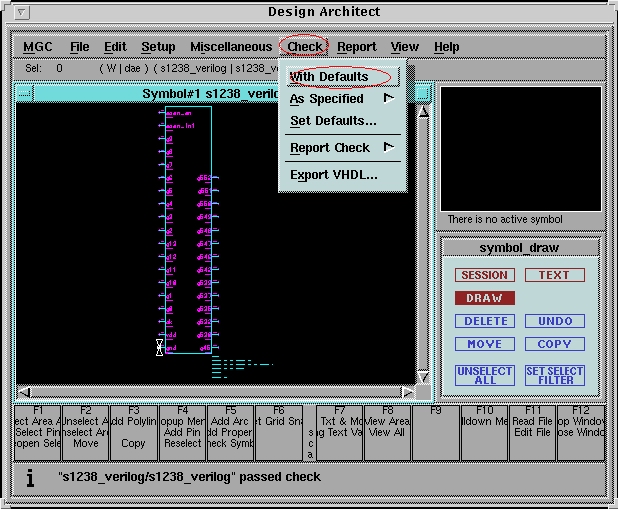Open the MGC dropdown menu
This screenshot has height=509, width=618.
click(38, 47)
